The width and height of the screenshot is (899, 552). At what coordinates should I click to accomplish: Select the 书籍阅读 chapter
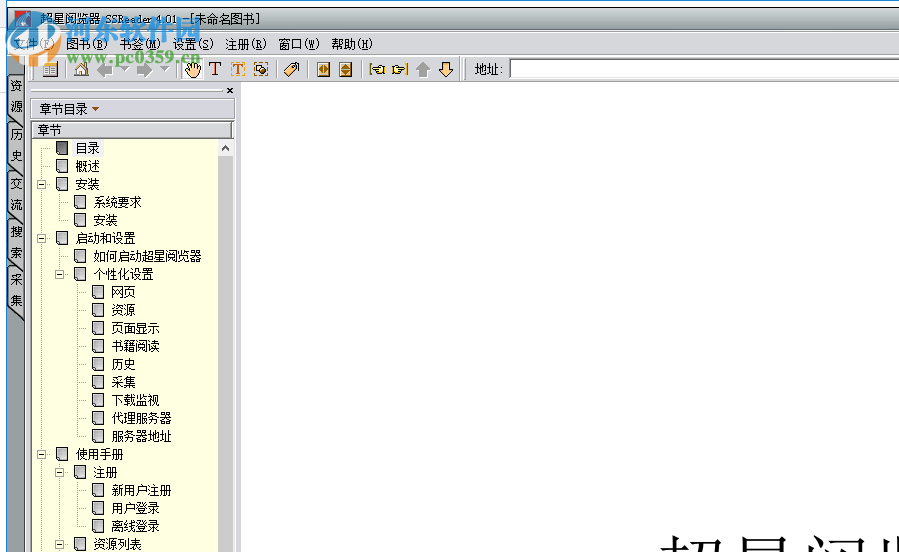click(x=135, y=346)
